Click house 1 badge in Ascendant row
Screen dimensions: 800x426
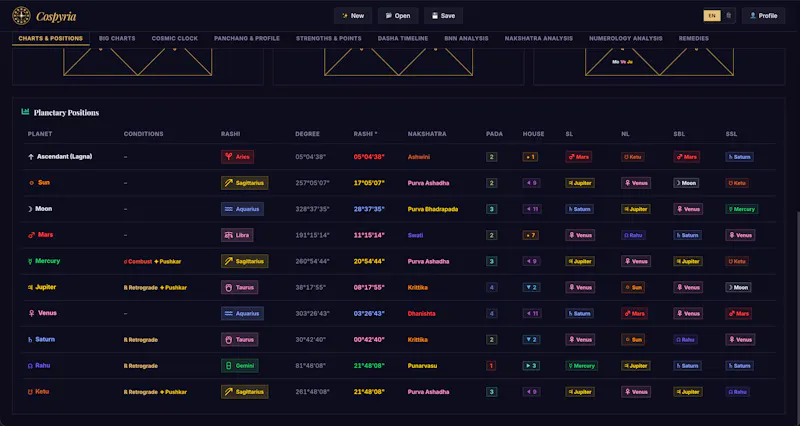530,157
